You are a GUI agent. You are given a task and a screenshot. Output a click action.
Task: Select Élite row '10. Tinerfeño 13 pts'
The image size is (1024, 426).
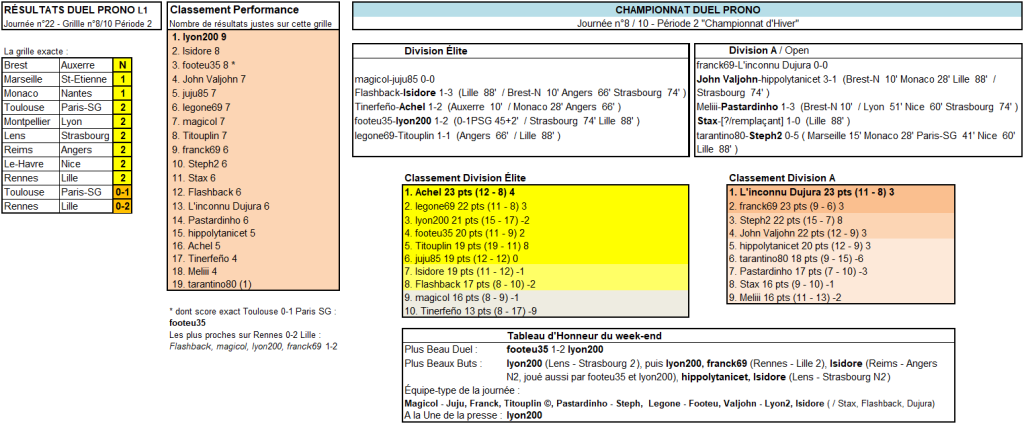click(x=545, y=311)
